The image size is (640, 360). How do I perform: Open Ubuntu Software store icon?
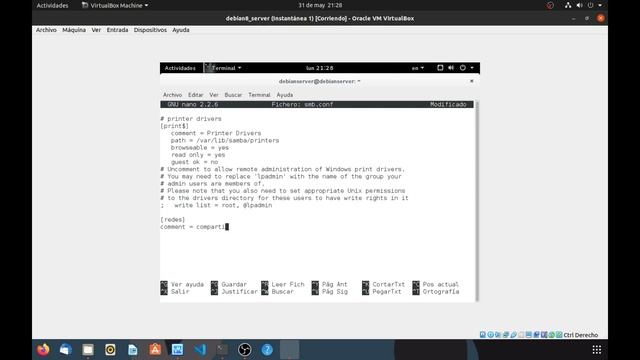point(155,350)
